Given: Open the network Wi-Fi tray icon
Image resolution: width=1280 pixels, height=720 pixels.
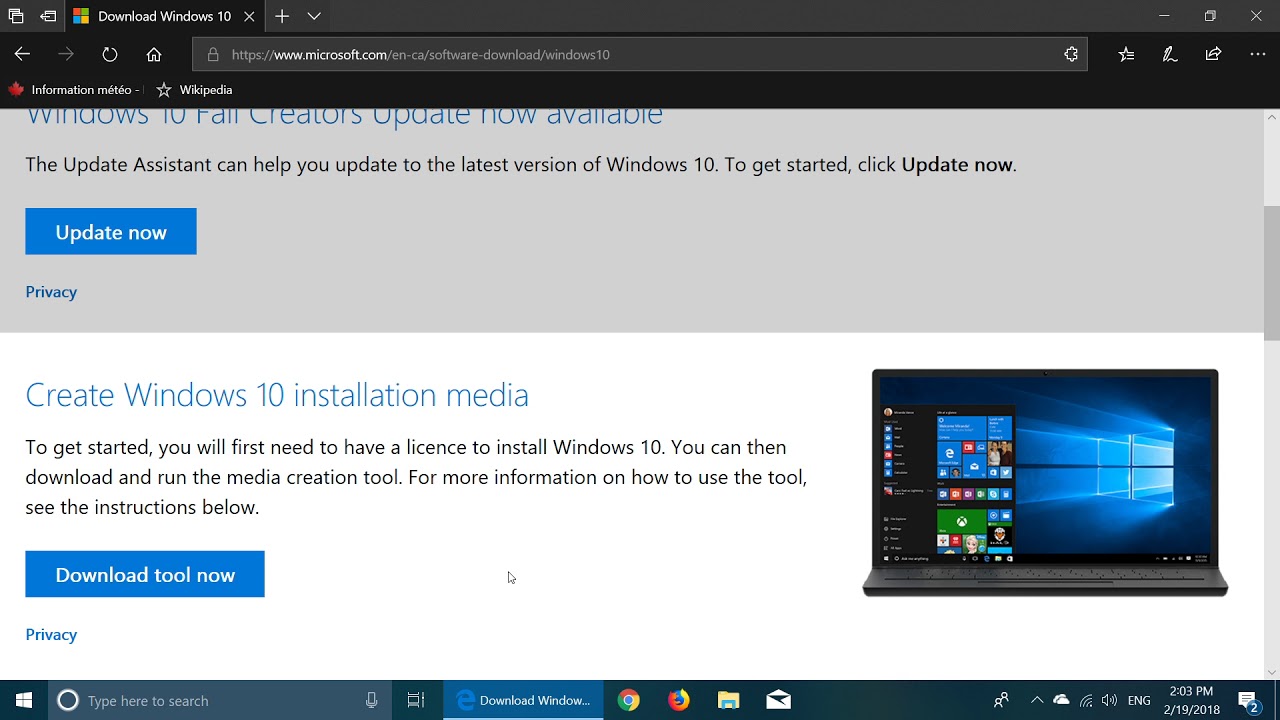Looking at the screenshot, I should point(1086,700).
